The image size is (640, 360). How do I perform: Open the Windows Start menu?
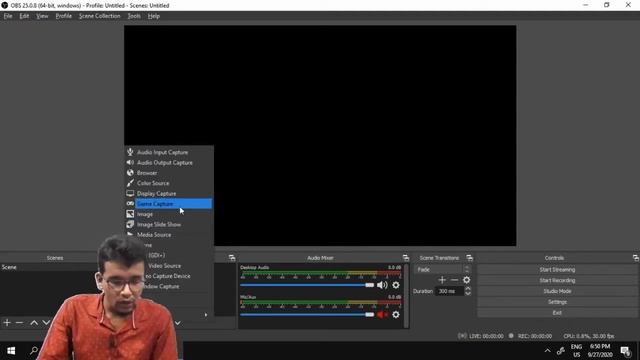[11, 351]
